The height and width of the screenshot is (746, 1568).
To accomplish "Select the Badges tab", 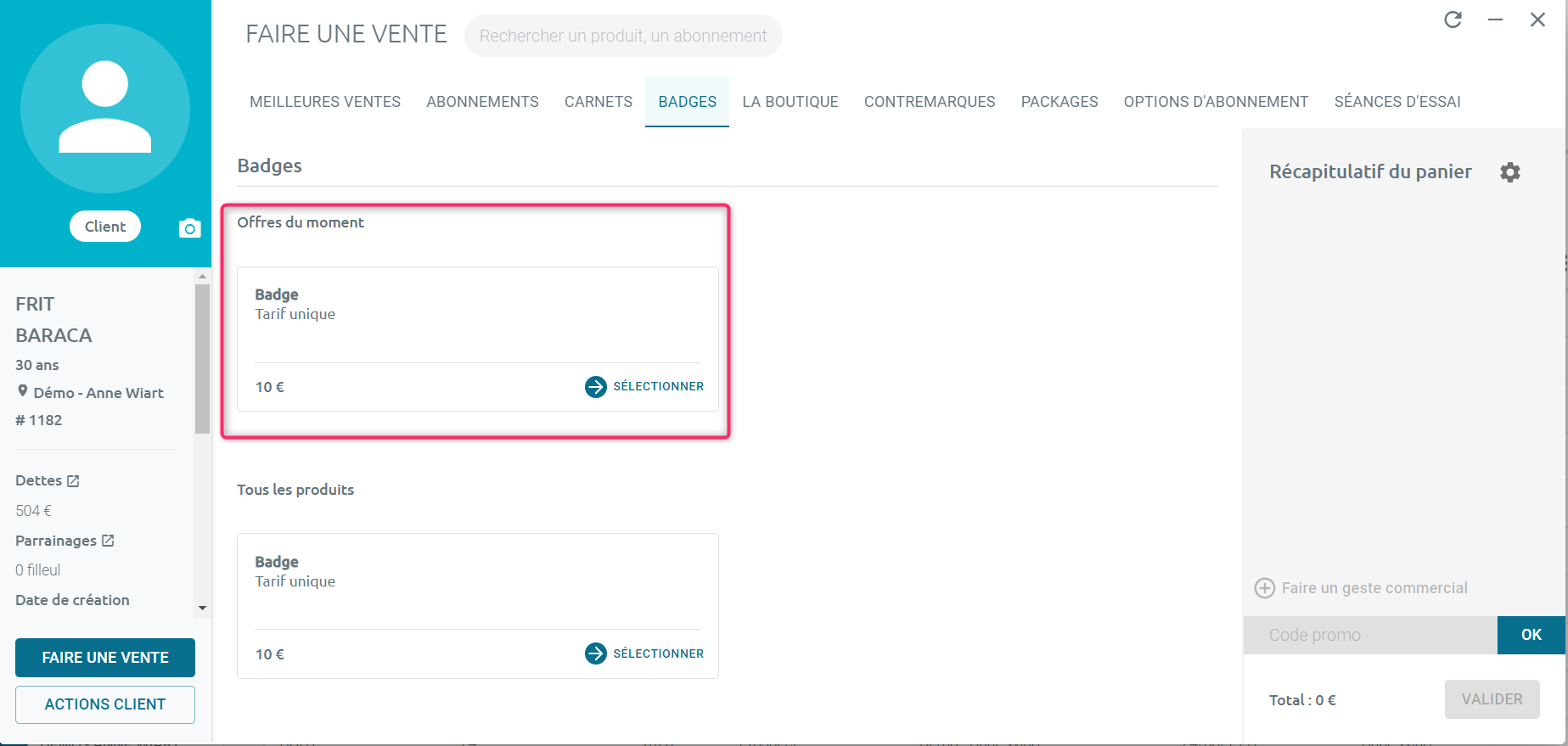I will (688, 102).
